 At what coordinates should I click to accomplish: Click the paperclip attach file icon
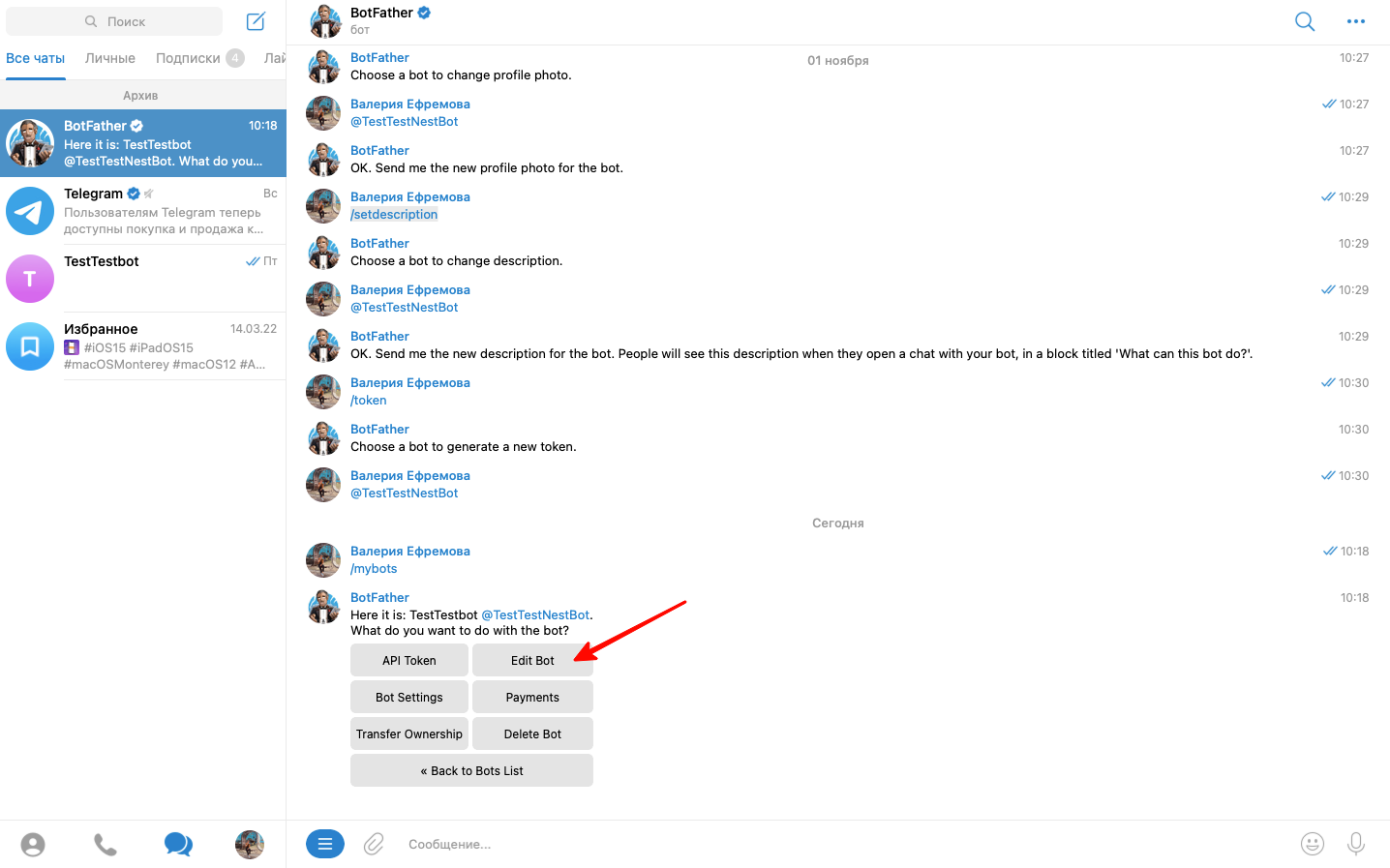pyautogui.click(x=374, y=844)
